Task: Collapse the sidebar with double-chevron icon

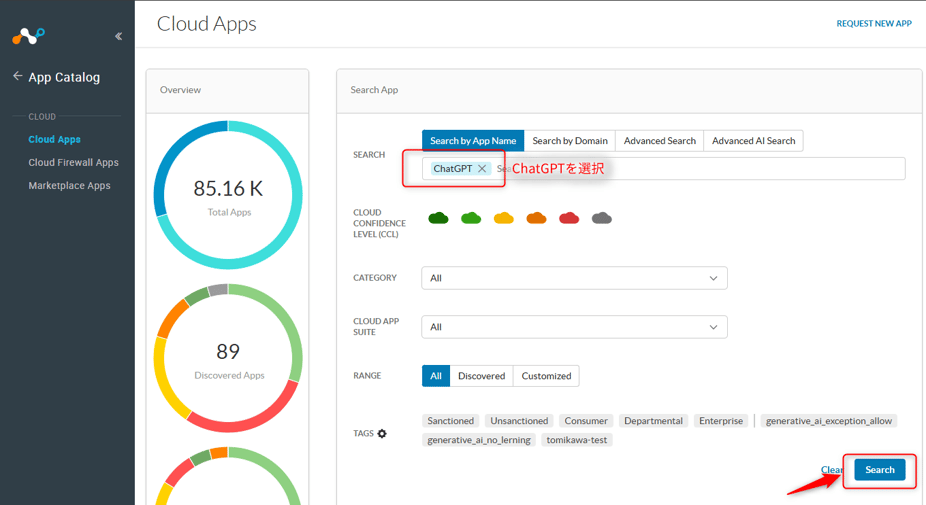Action: [118, 36]
